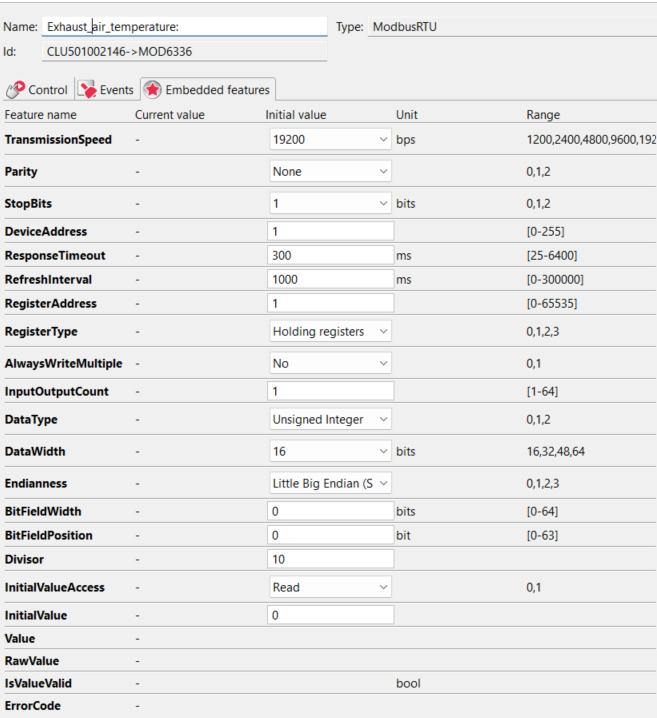Click the Initial value column header

pos(296,114)
